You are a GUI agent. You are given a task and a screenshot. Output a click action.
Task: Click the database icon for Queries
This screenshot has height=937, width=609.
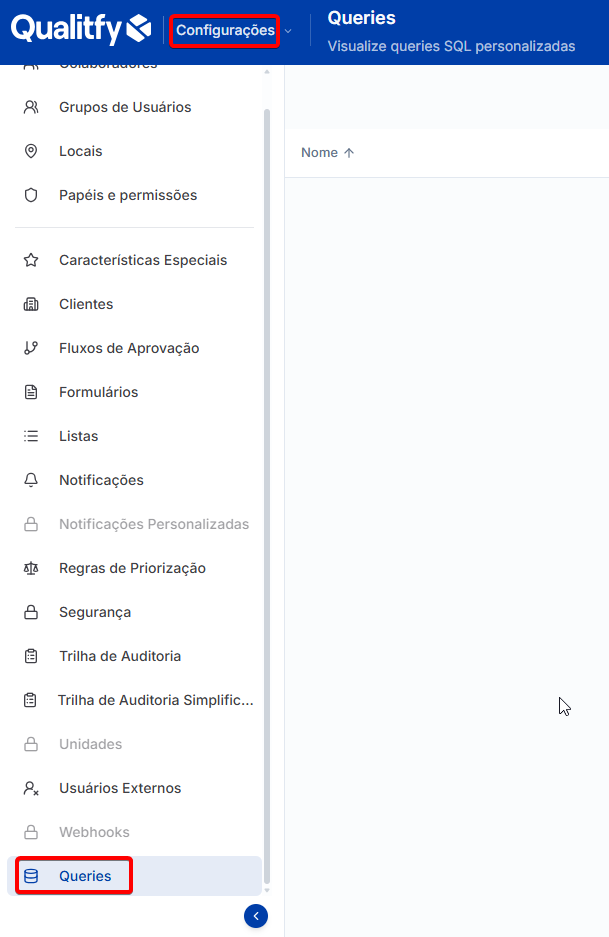point(31,876)
